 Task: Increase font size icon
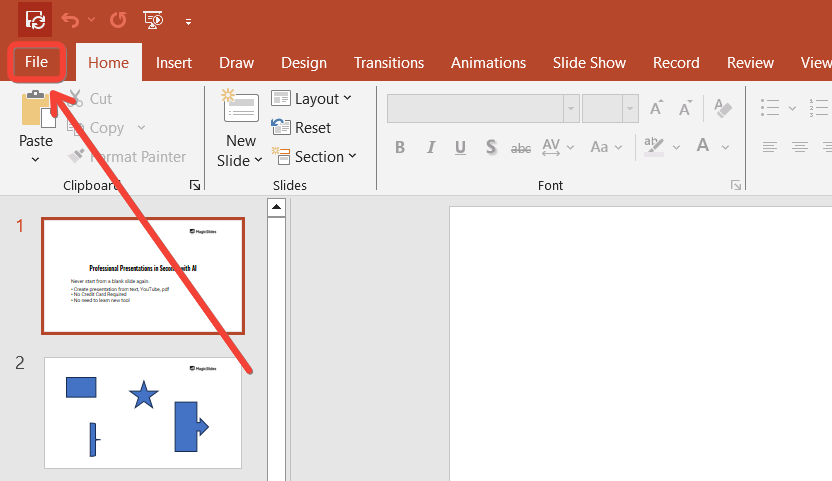click(657, 108)
